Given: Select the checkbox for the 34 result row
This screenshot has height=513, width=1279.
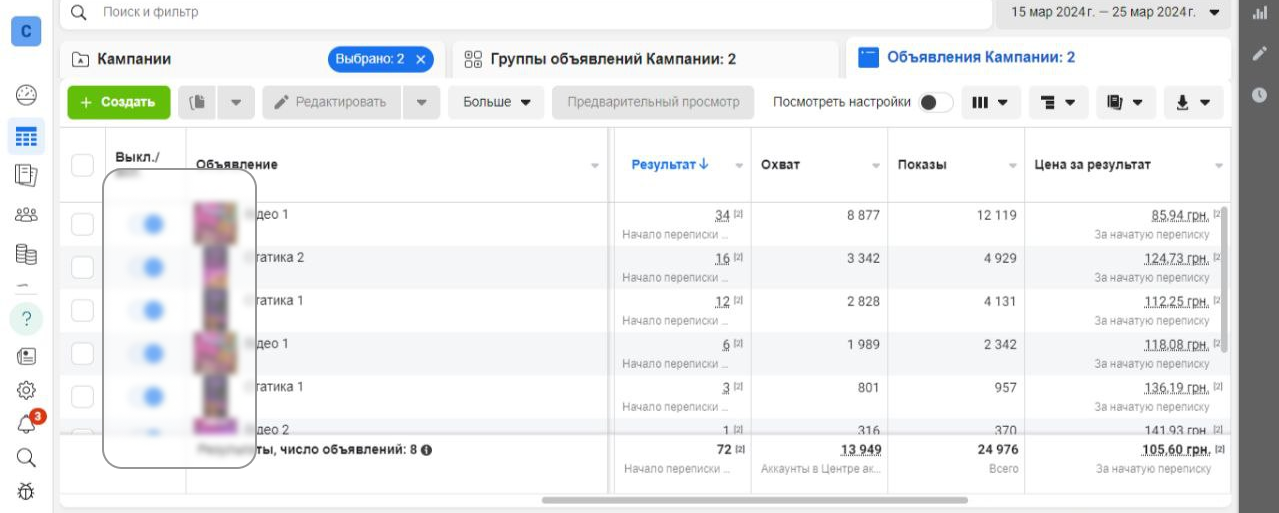Looking at the screenshot, I should (x=82, y=224).
